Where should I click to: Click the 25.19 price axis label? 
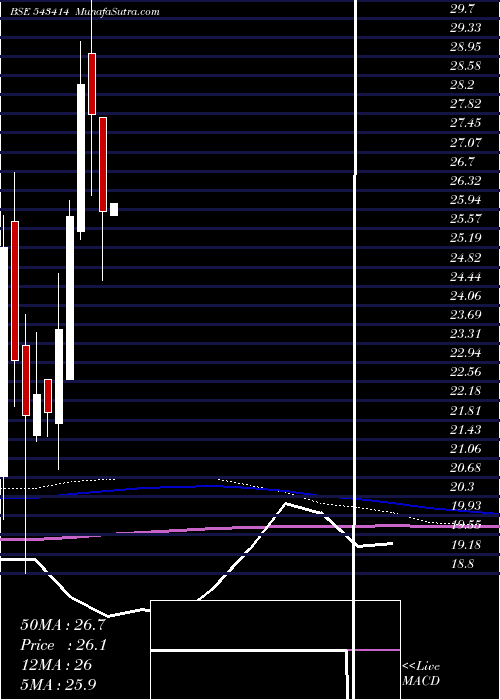[466, 237]
